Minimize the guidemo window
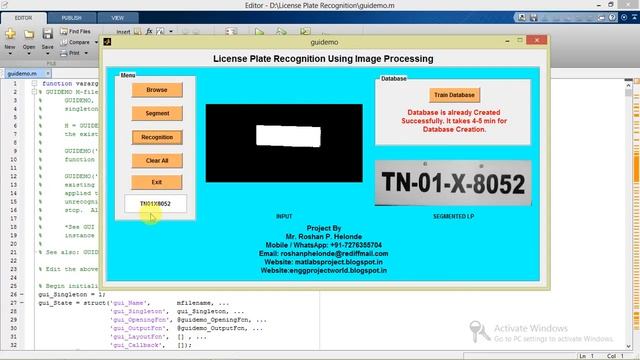This screenshot has width=640, height=360. point(507,41)
